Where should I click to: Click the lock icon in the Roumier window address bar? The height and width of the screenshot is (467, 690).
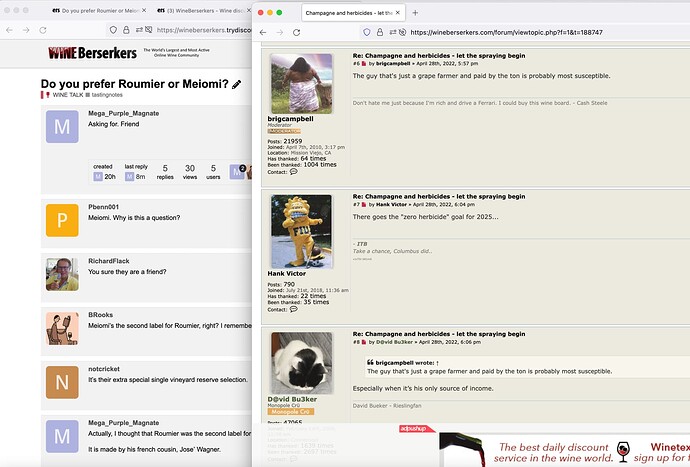tap(126, 30)
